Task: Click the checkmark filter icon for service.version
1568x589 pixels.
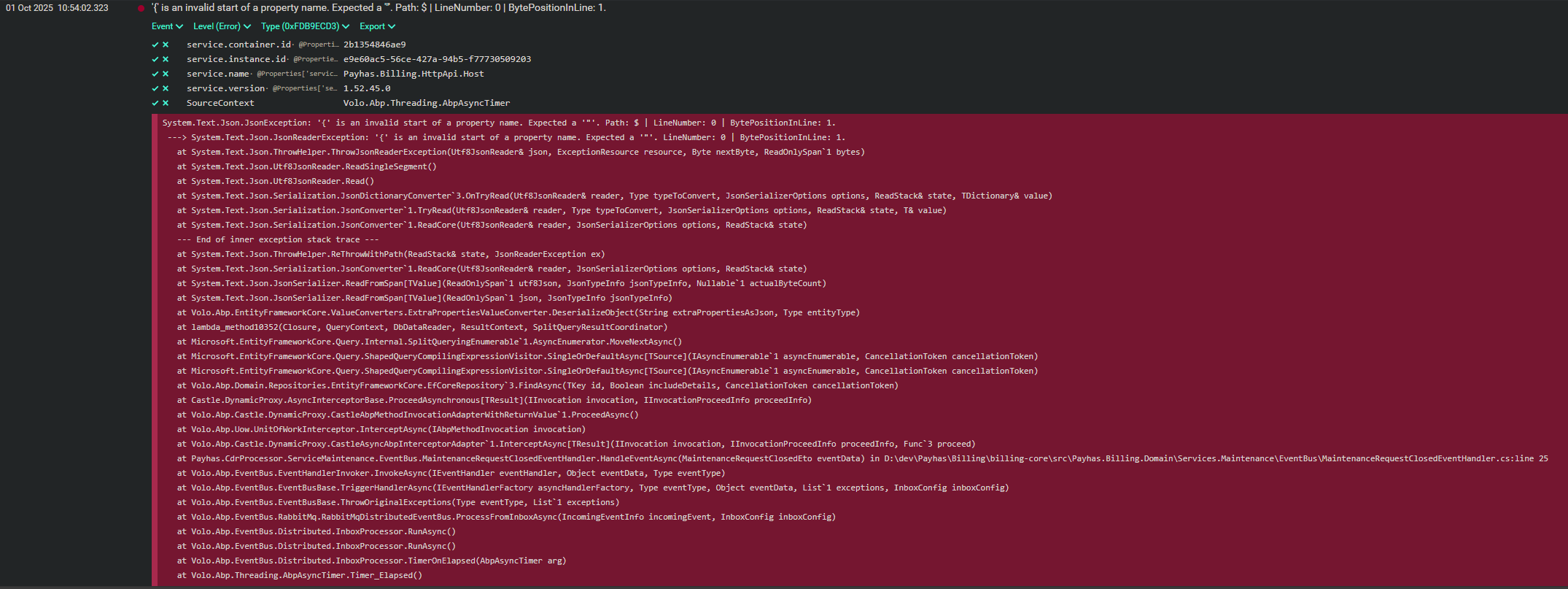Action: coord(155,88)
